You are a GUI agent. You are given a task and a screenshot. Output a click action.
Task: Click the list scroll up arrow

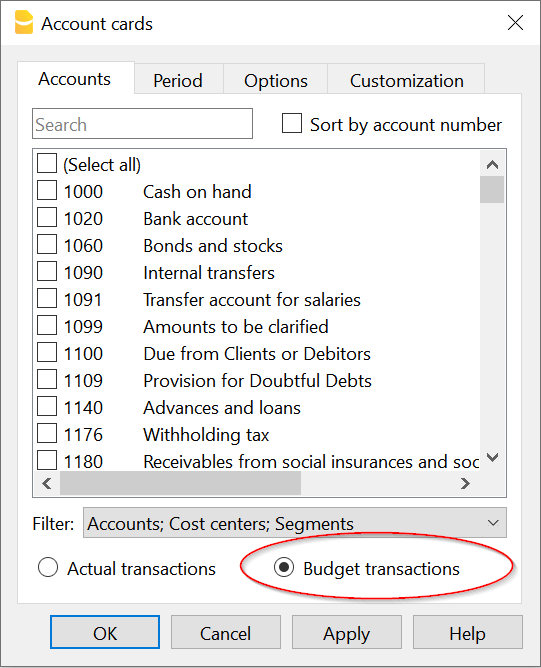pyautogui.click(x=492, y=164)
